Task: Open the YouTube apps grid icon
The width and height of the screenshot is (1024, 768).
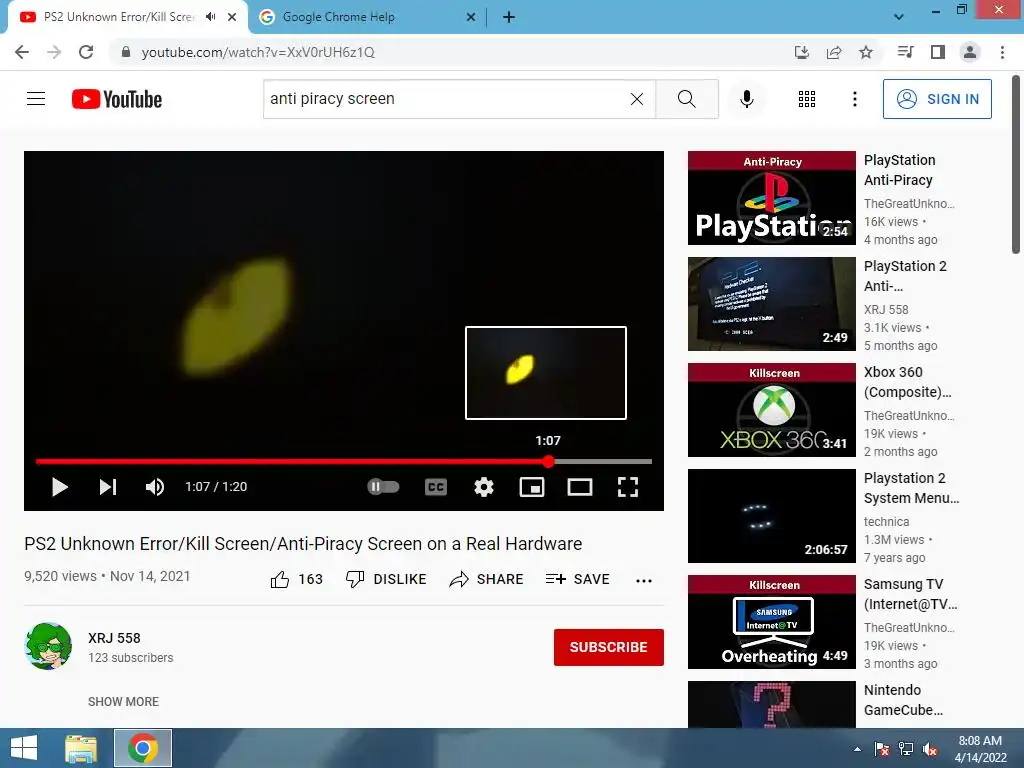Action: pos(807,99)
